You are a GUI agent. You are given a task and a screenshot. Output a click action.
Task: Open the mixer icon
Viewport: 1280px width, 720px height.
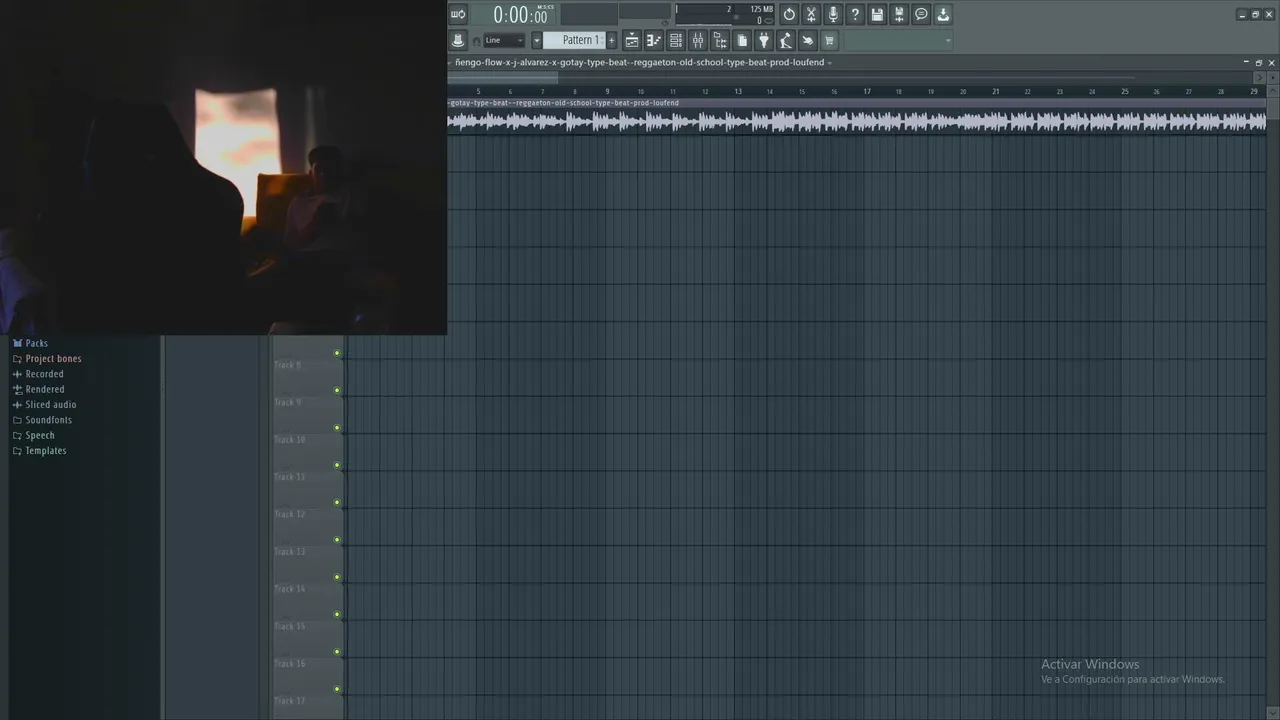[698, 40]
